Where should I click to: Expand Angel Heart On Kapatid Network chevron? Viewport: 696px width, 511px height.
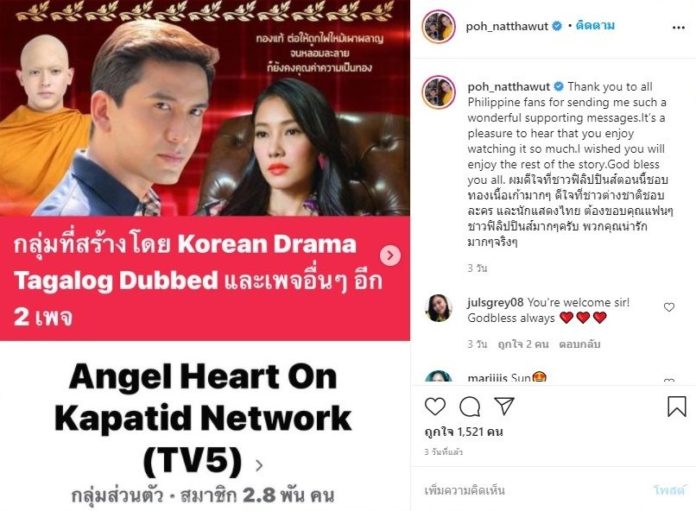tap(259, 465)
